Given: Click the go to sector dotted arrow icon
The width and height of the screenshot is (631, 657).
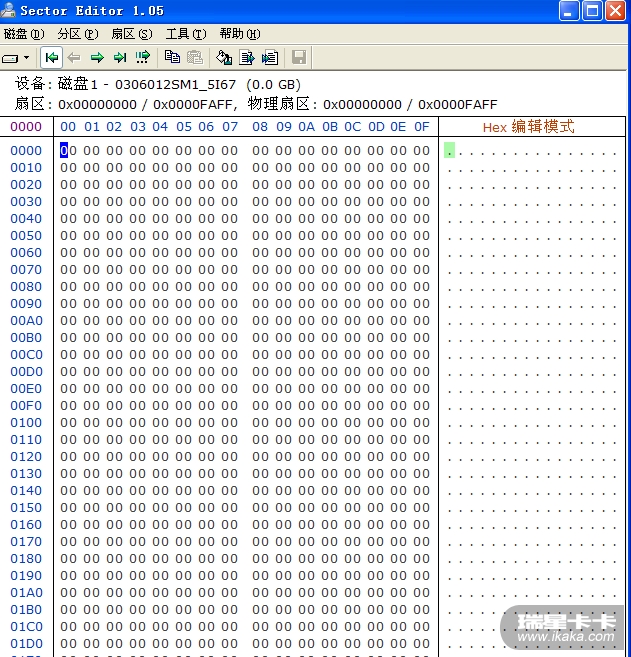Looking at the screenshot, I should tap(143, 57).
